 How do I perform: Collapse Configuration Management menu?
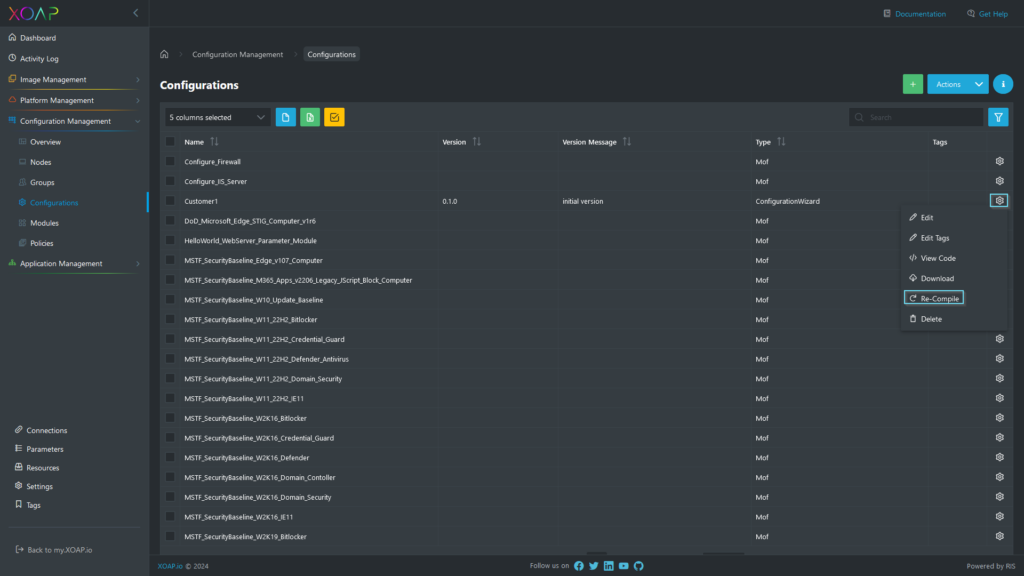(74, 121)
